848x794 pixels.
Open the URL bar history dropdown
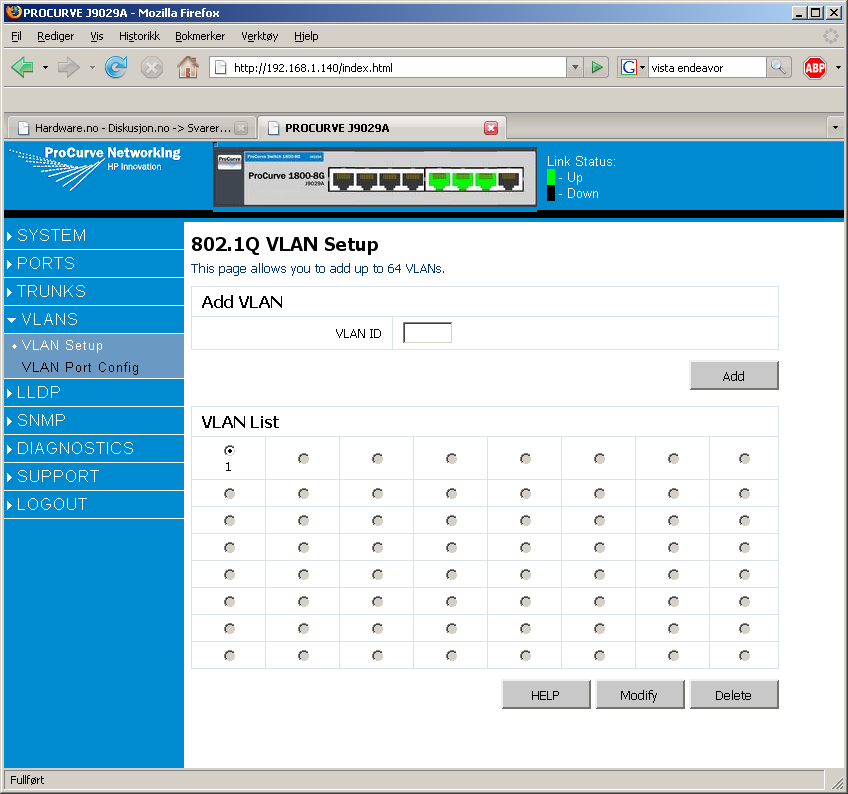tap(575, 68)
